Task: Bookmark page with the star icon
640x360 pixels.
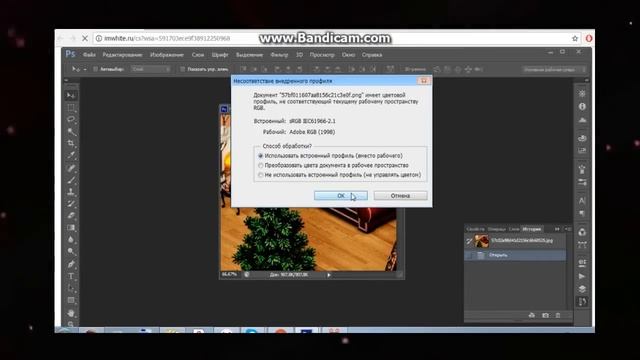Action: pos(575,38)
